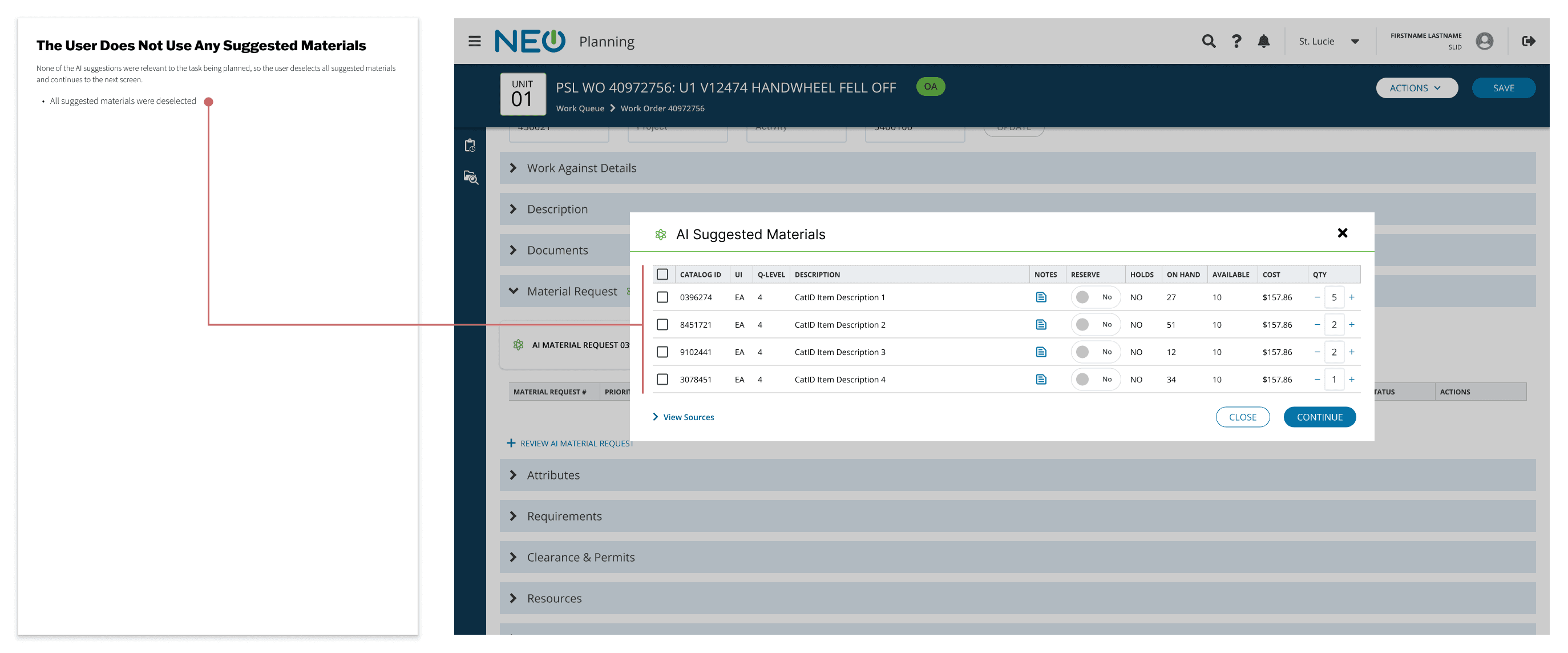Open the hamburger navigation menu

pos(474,42)
